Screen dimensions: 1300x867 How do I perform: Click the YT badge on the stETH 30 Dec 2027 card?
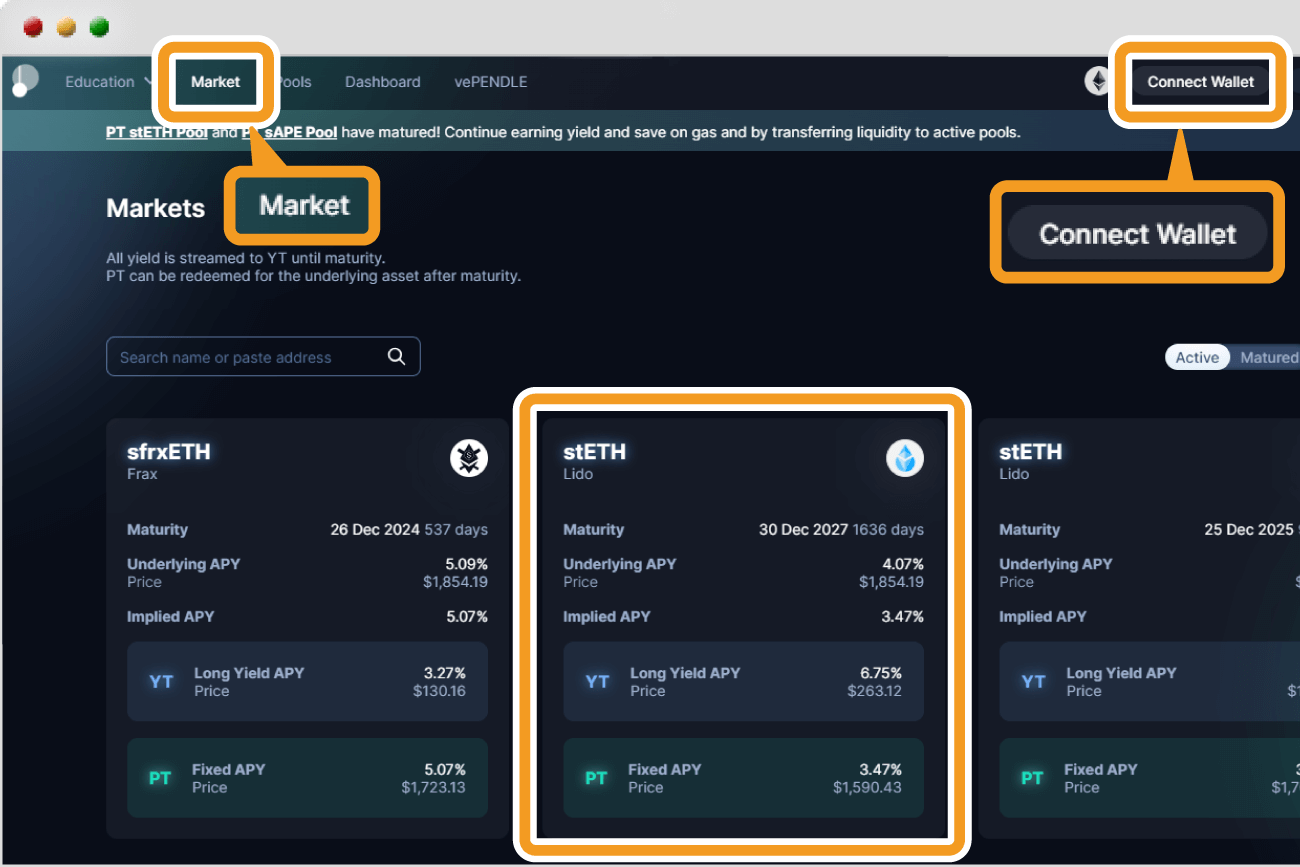[x=597, y=682]
